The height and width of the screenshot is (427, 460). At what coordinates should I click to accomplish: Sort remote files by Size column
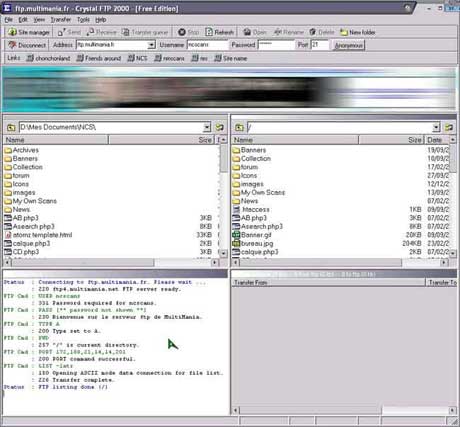point(391,140)
